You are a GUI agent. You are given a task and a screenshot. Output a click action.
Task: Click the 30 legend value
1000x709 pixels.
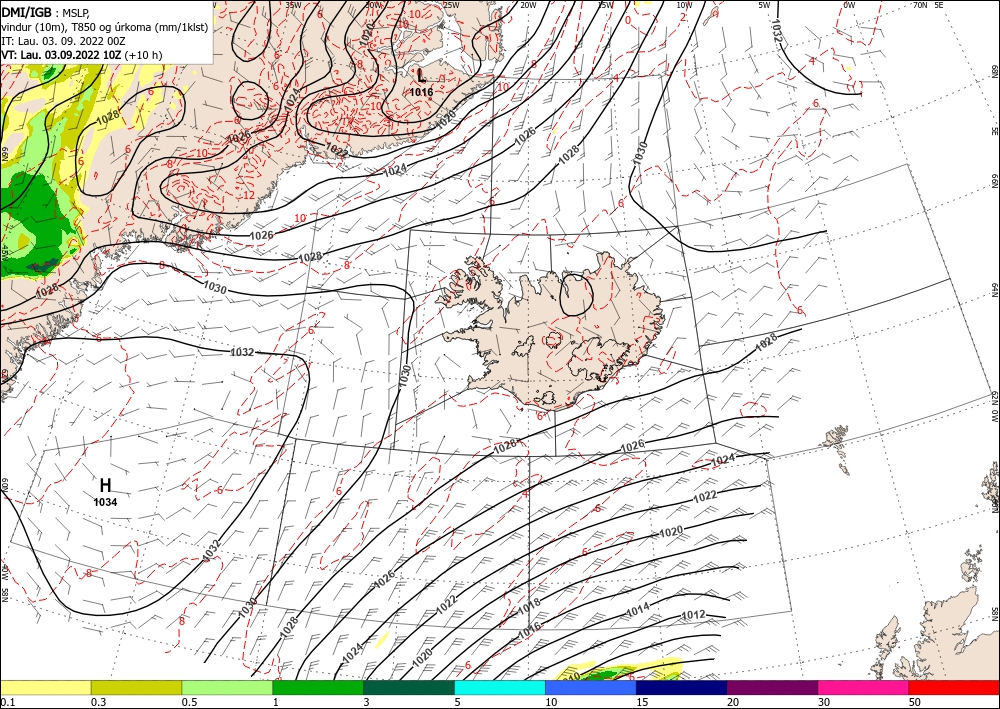pyautogui.click(x=825, y=702)
